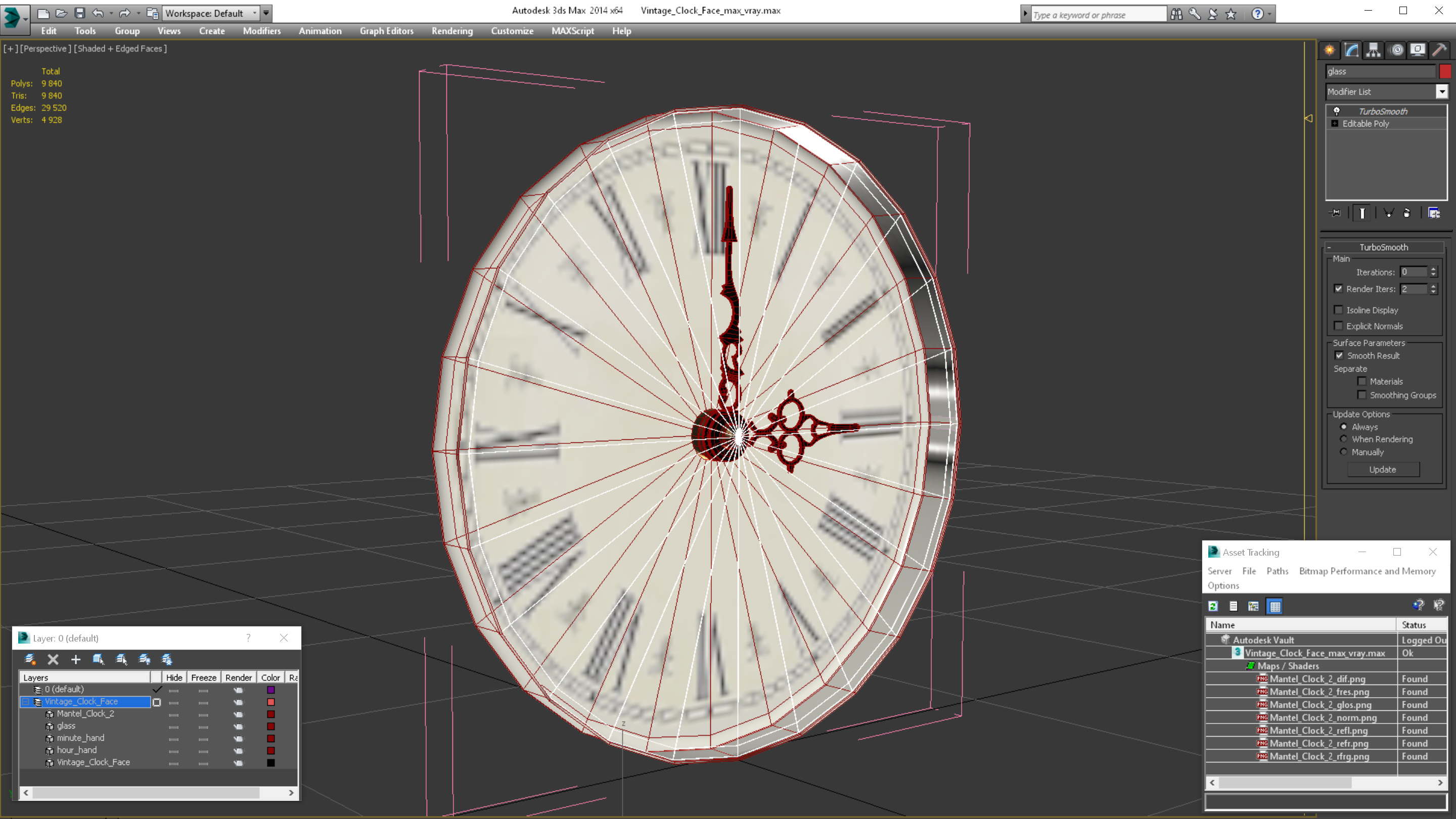Collapse the Vintage_Clock_Face layer tree
This screenshot has height=819, width=1456.
(25, 701)
